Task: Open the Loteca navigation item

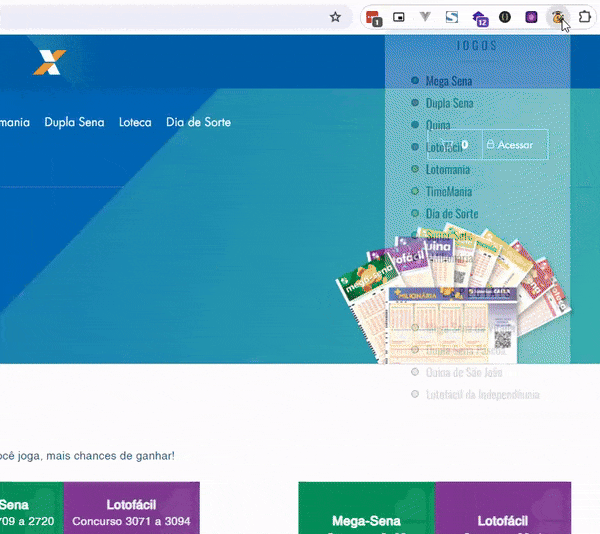Action: coord(135,122)
